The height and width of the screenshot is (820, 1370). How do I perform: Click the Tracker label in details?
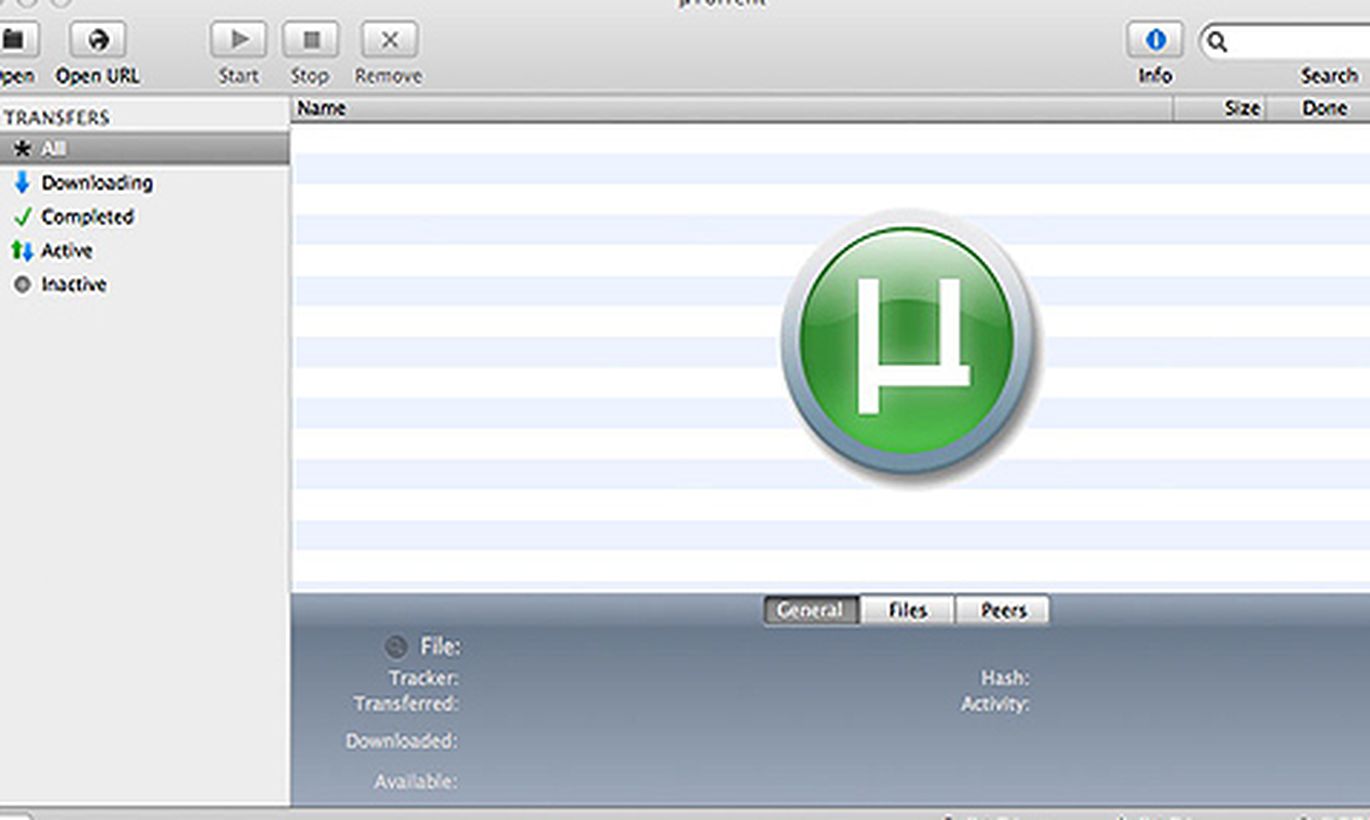click(x=424, y=678)
